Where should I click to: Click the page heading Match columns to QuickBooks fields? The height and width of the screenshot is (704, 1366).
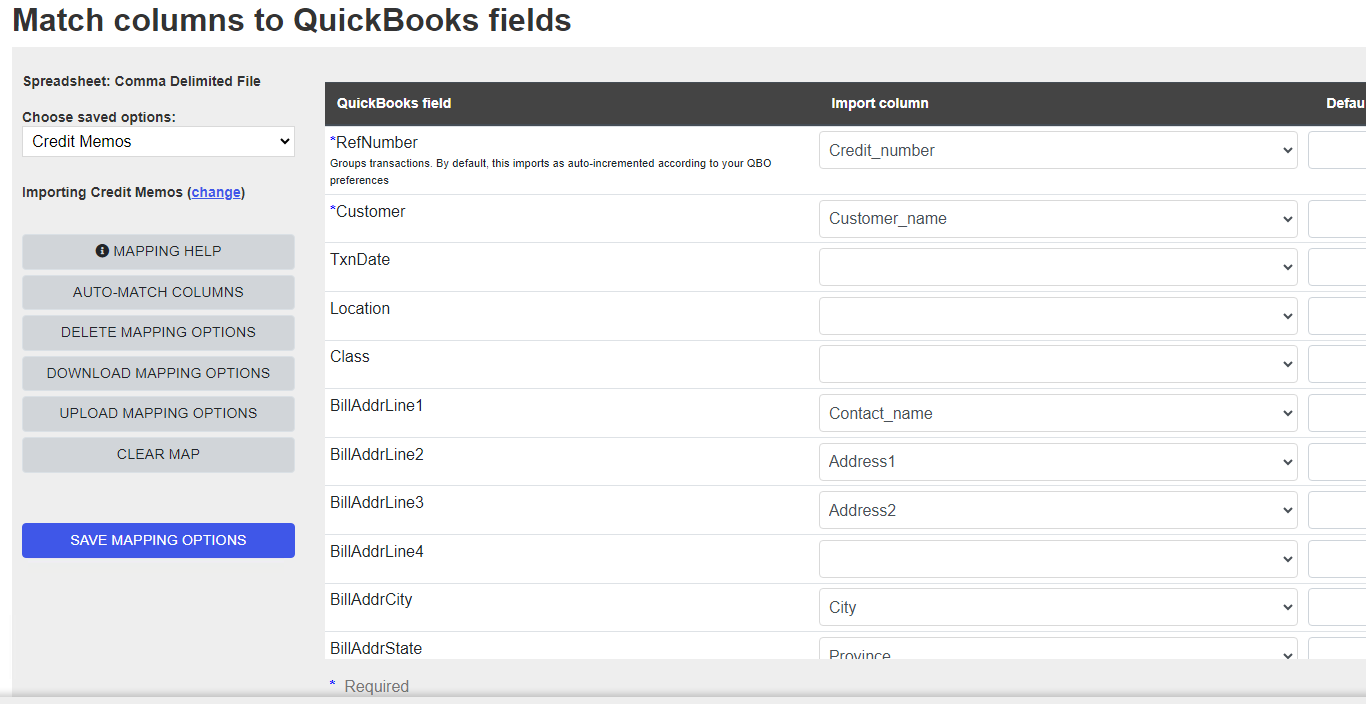[292, 20]
